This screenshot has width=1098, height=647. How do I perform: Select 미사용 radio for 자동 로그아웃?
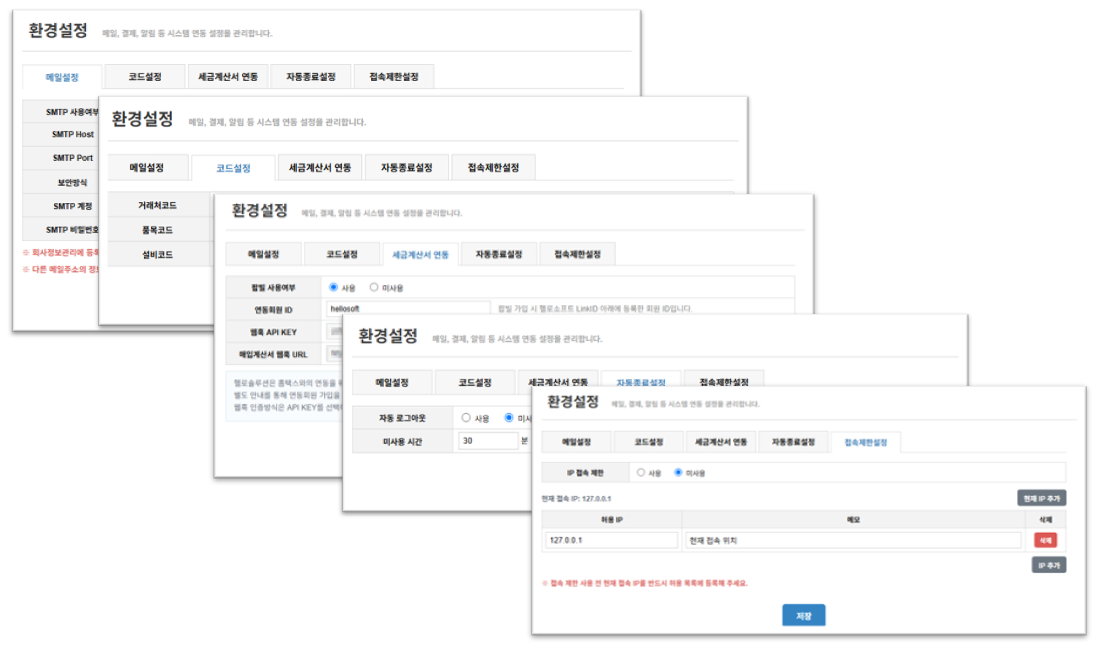tap(509, 417)
